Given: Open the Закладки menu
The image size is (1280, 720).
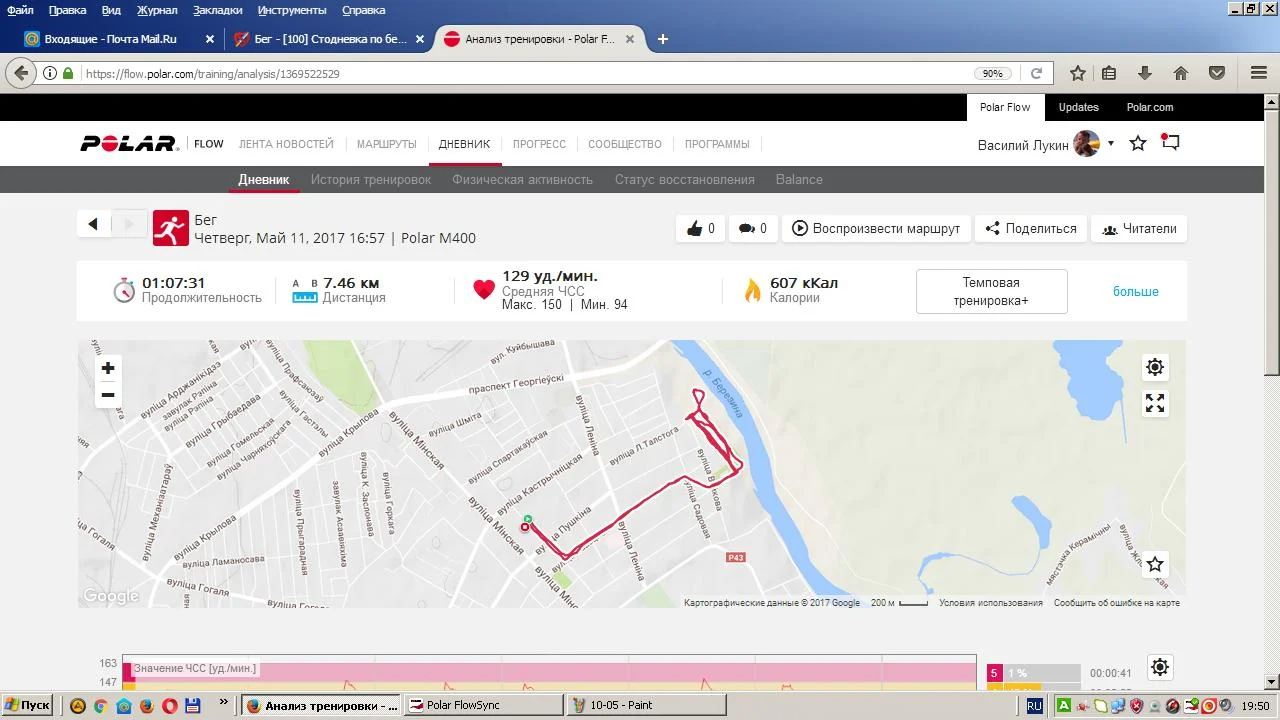Looking at the screenshot, I should 217,10.
